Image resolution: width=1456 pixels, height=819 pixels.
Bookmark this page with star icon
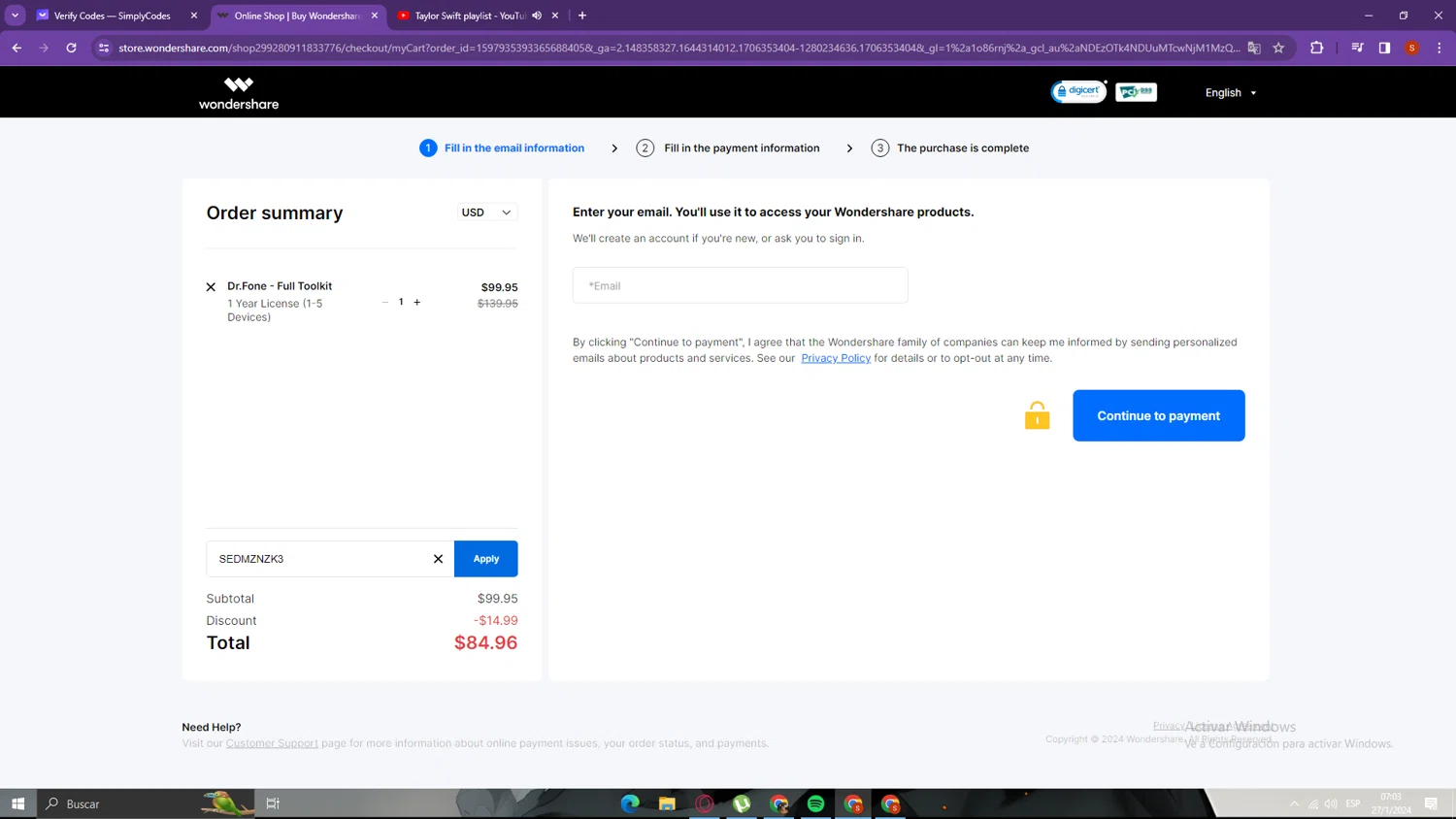pos(1279,48)
